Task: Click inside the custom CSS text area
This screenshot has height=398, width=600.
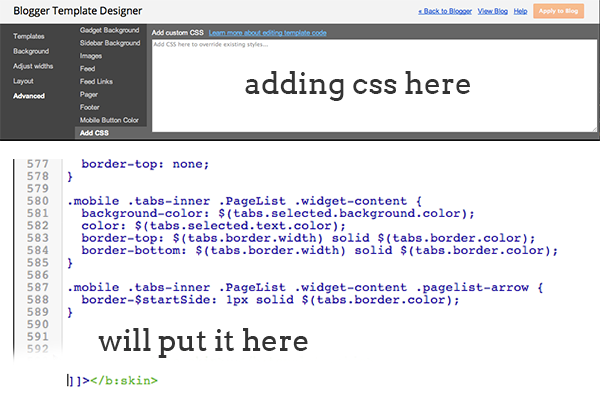Action: (x=374, y=86)
